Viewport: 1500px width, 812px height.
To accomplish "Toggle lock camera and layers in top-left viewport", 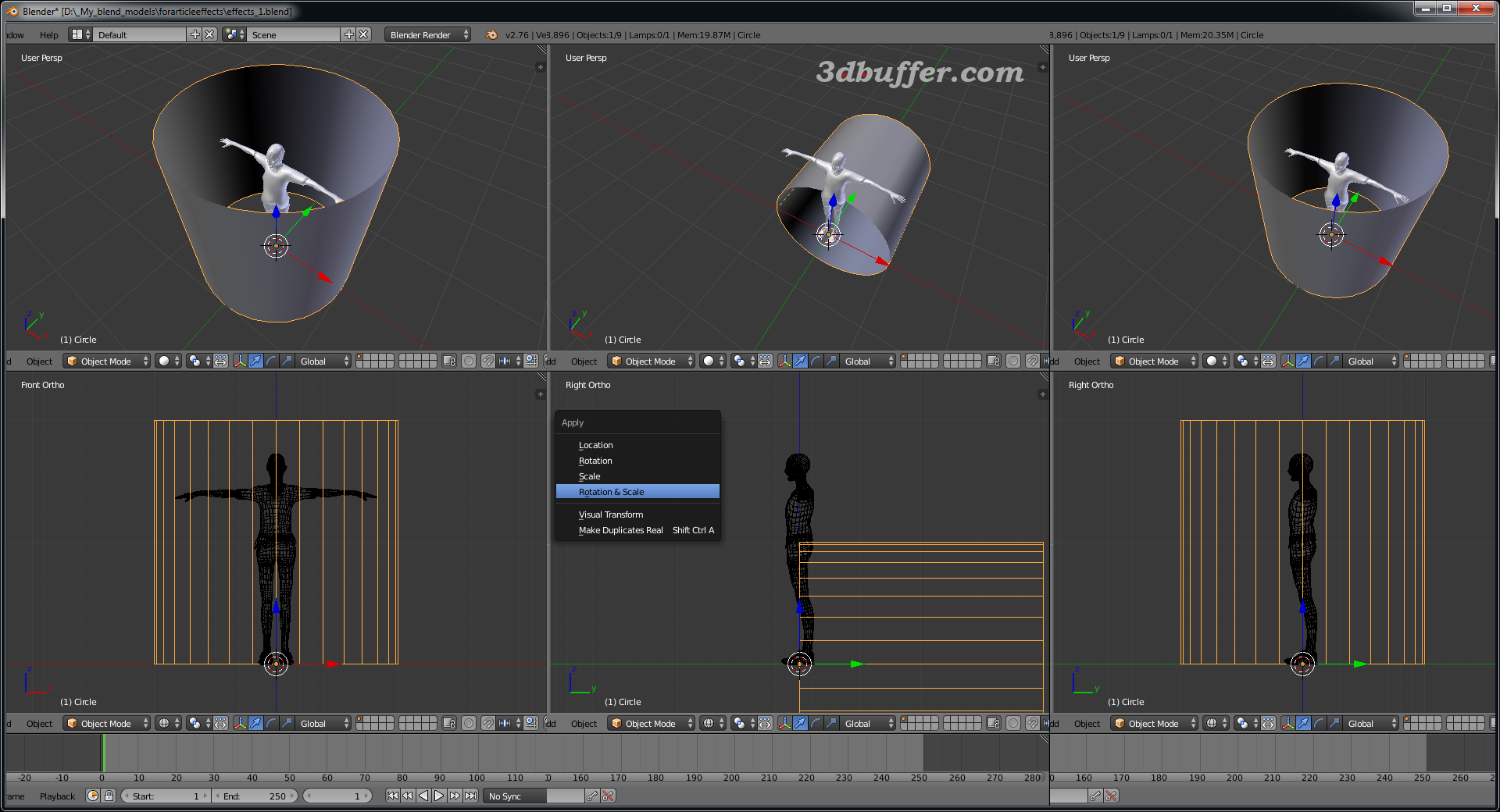I will tap(448, 361).
